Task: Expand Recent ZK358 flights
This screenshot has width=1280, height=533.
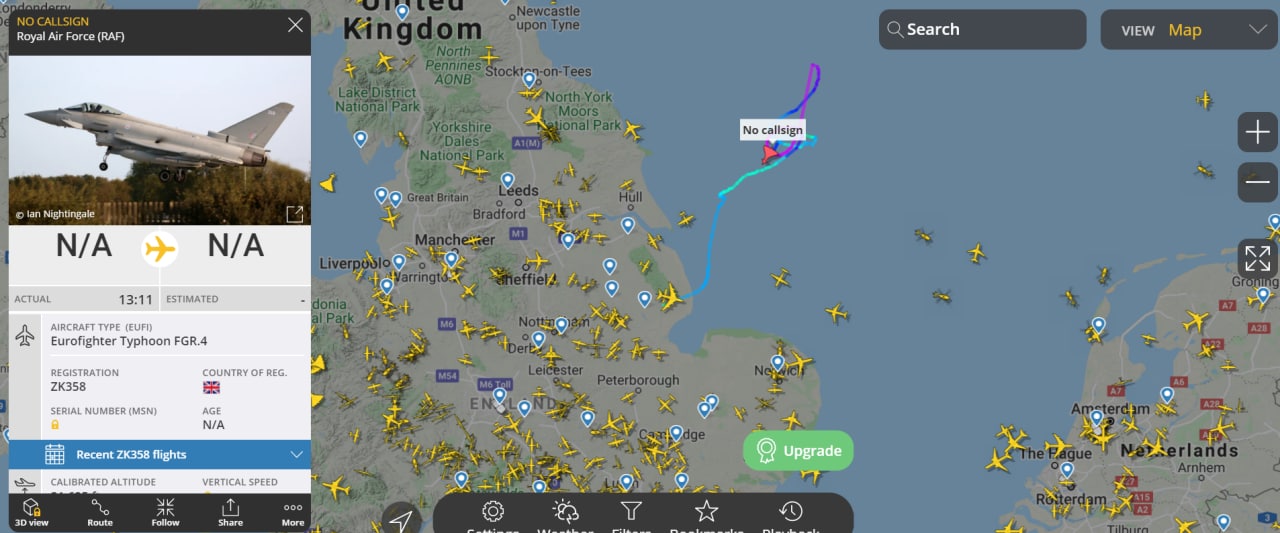Action: point(160,454)
